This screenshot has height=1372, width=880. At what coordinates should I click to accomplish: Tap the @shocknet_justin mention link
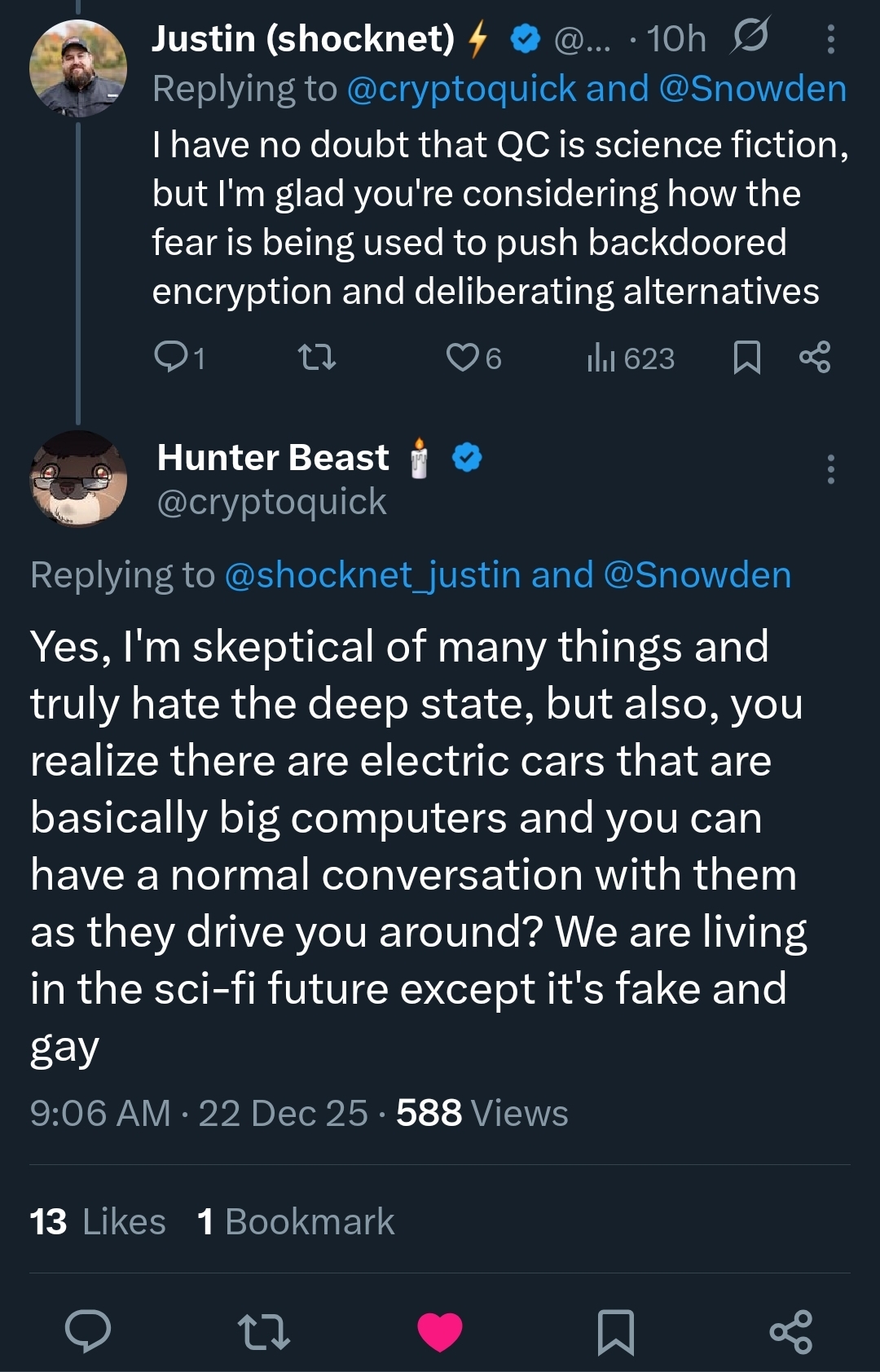tap(372, 575)
